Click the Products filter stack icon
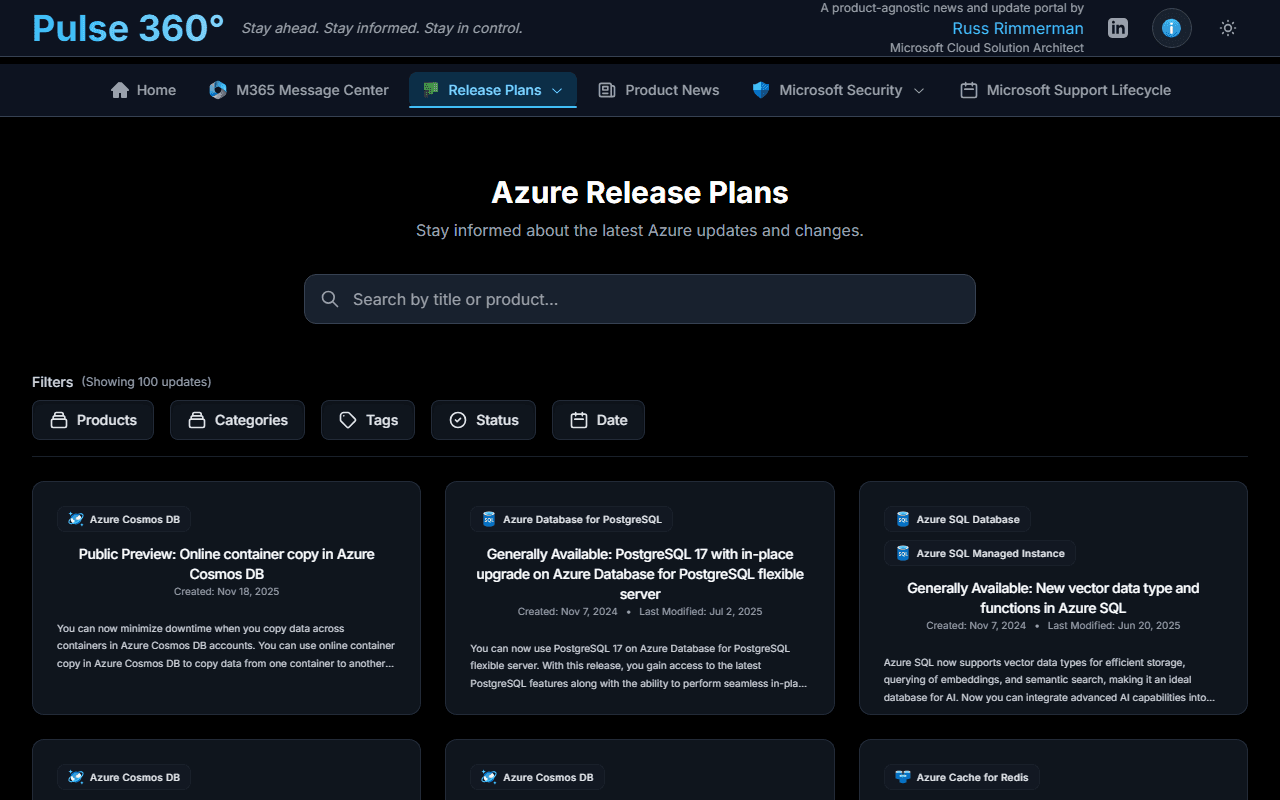This screenshot has width=1280, height=800. coord(59,420)
